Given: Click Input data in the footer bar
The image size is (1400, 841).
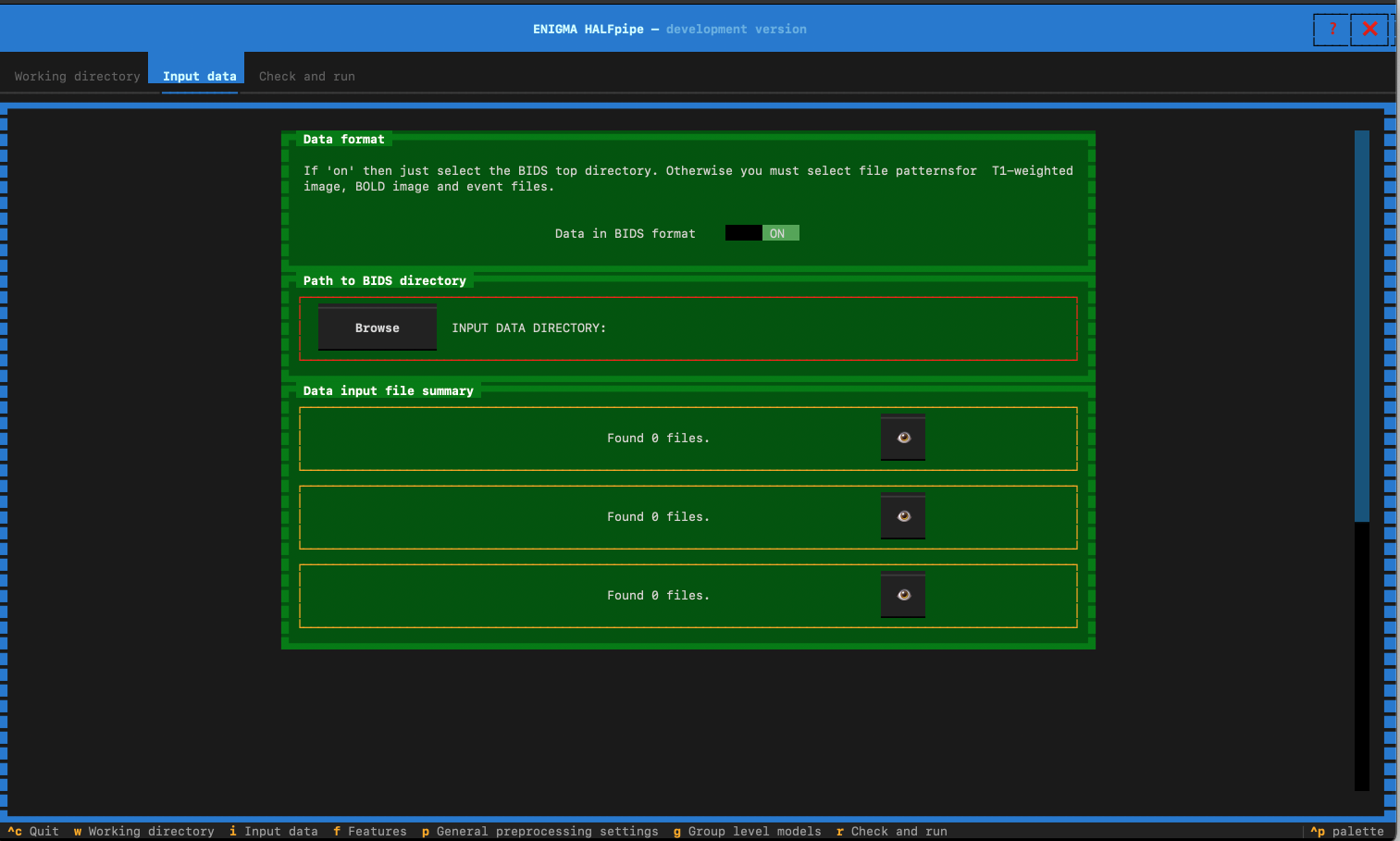Looking at the screenshot, I should [x=274, y=832].
